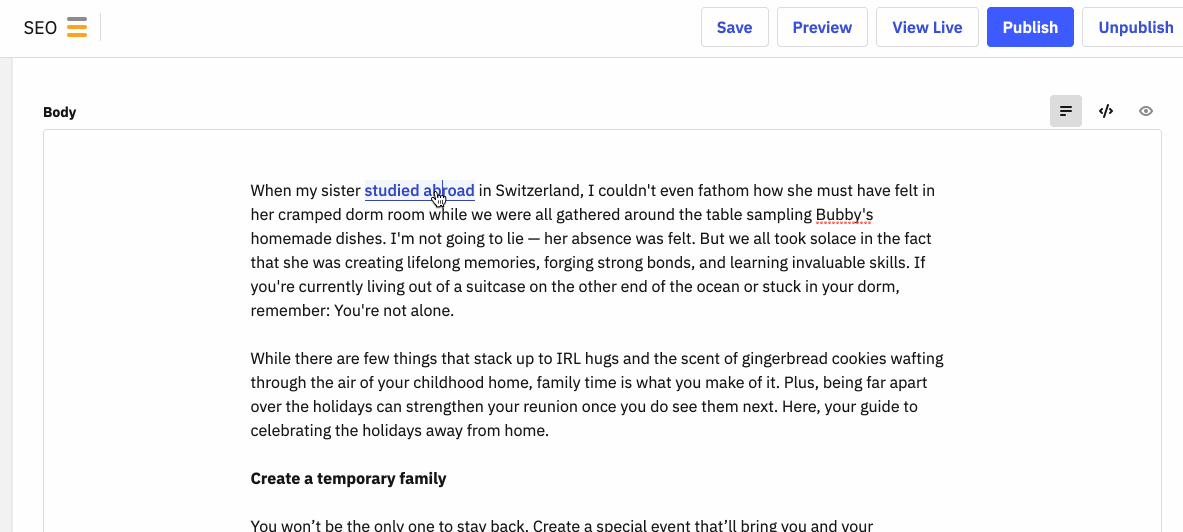The image size is (1183, 532).
Task: Switch Body to HTML code view
Action: pos(1105,112)
